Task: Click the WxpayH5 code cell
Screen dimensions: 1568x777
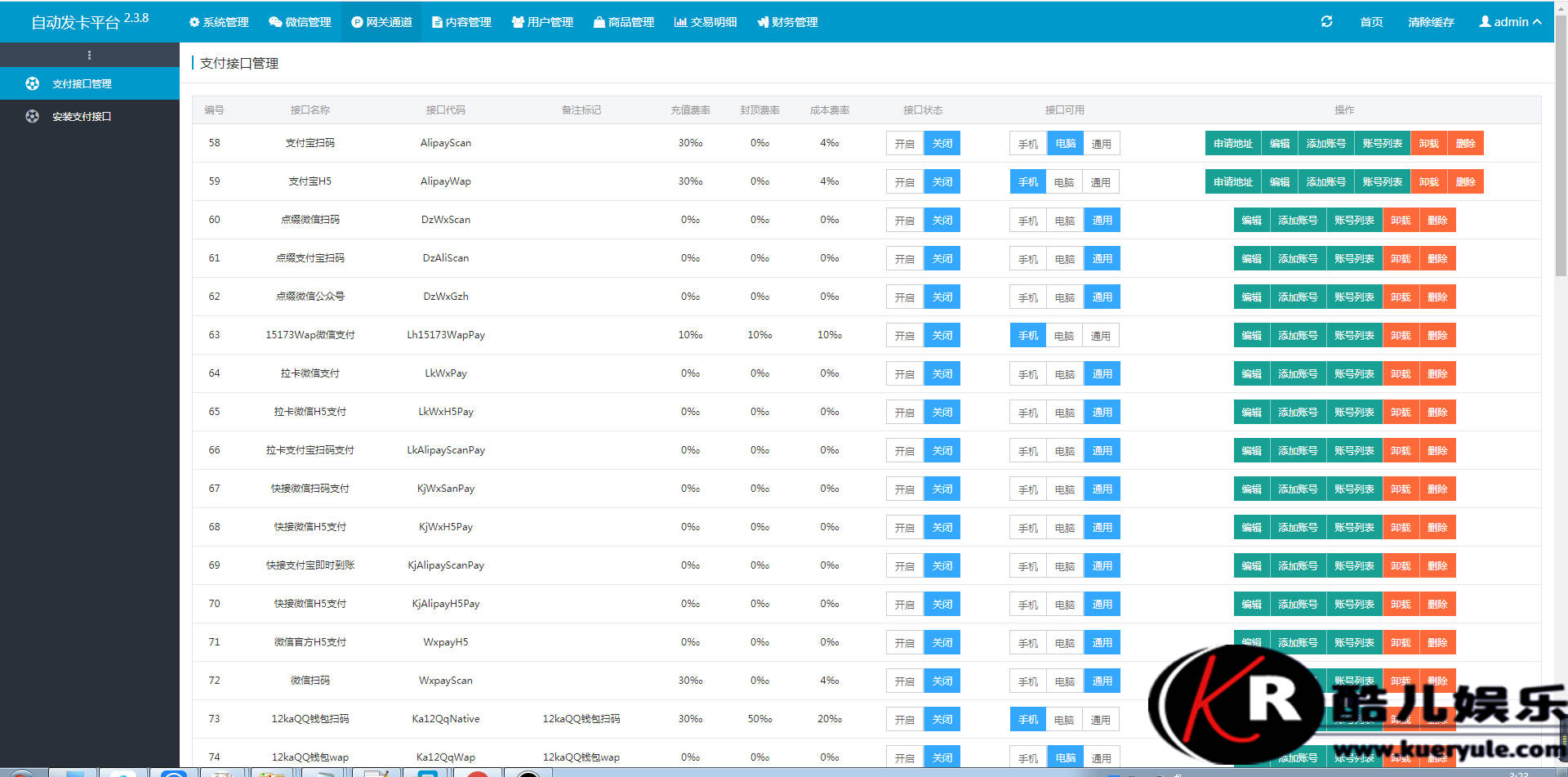Action: pos(446,642)
